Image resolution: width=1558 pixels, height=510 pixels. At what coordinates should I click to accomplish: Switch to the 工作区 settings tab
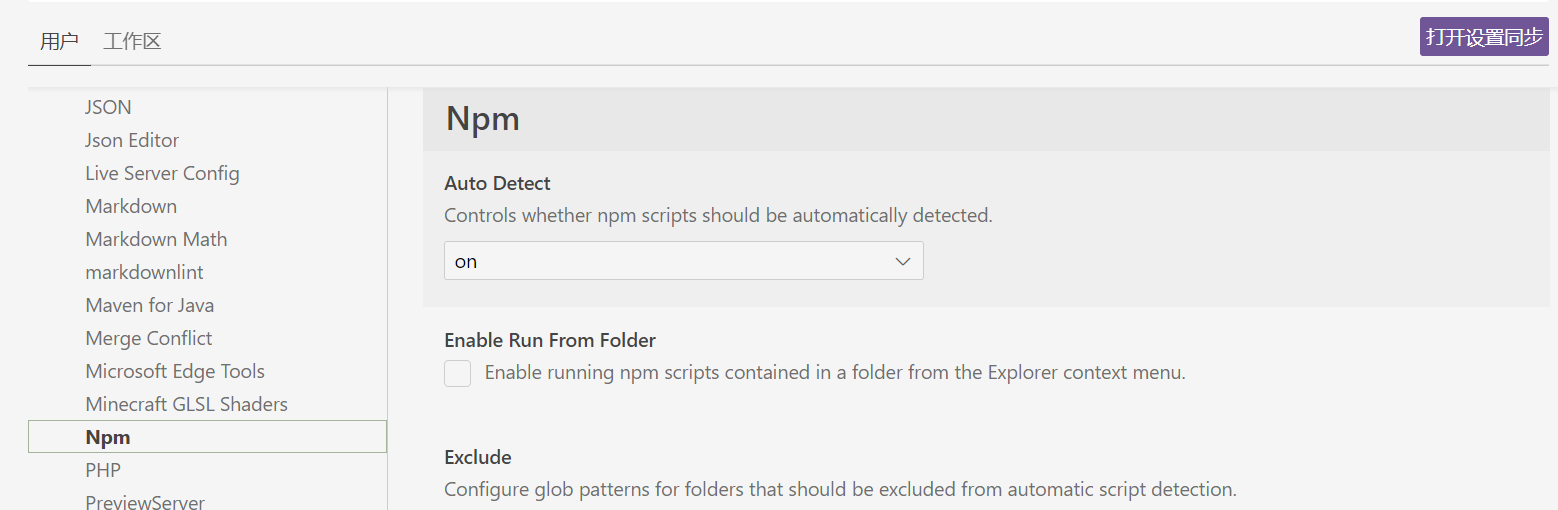coord(132,41)
